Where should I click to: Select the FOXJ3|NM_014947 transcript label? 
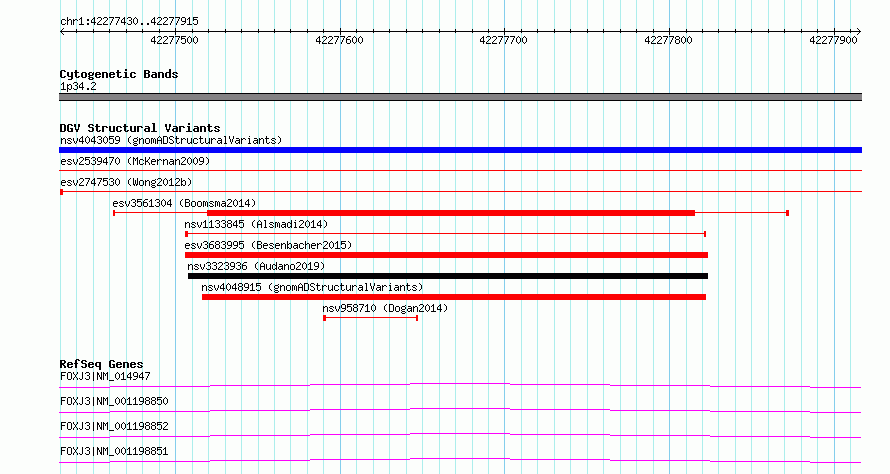tap(105, 376)
